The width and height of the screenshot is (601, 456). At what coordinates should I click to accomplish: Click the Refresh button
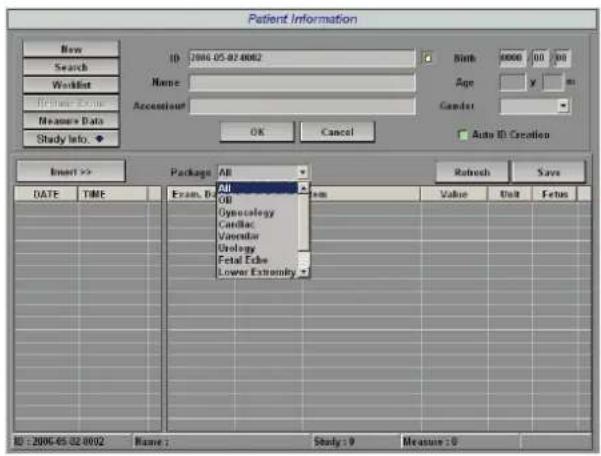(x=472, y=172)
